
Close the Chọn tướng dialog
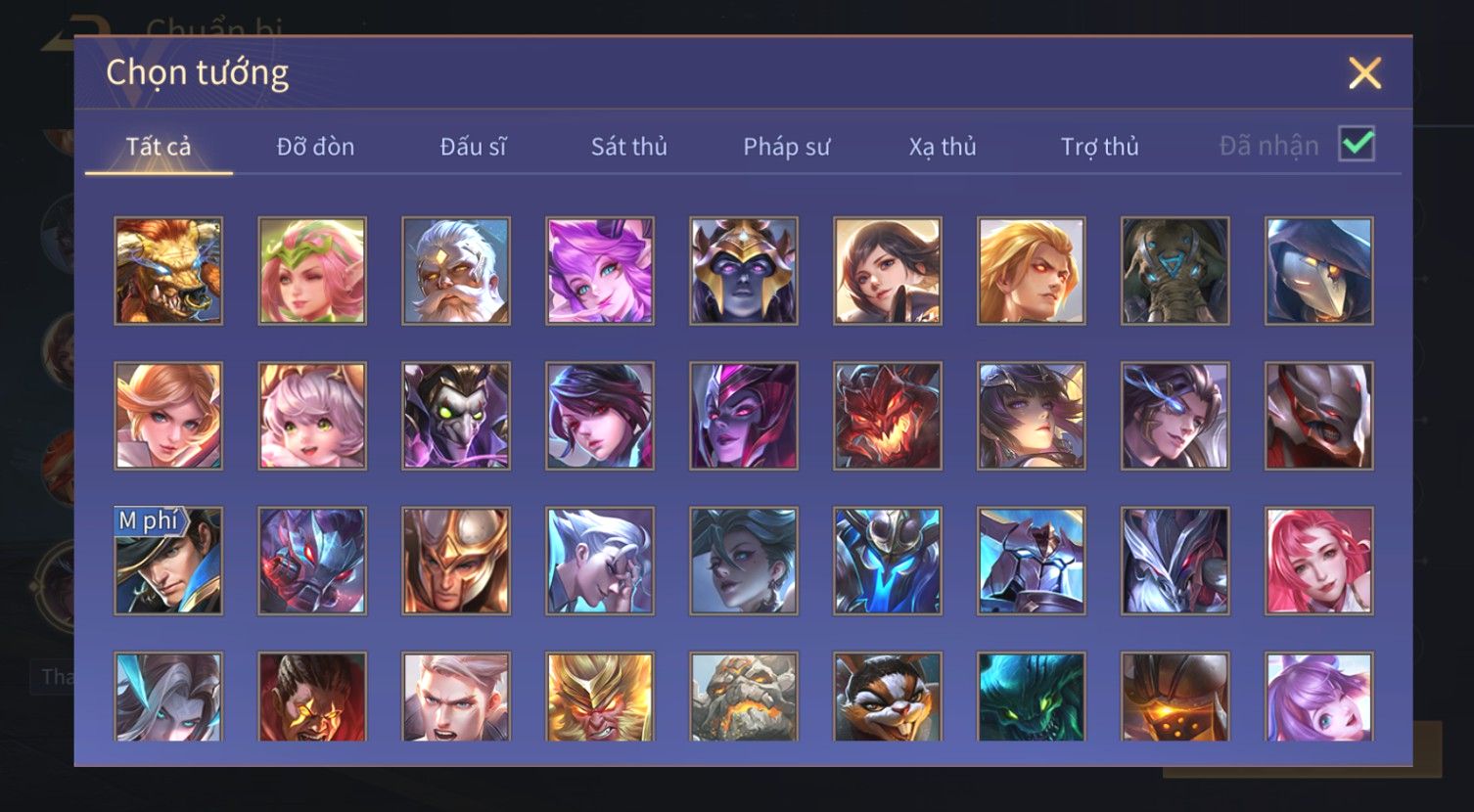1364,73
